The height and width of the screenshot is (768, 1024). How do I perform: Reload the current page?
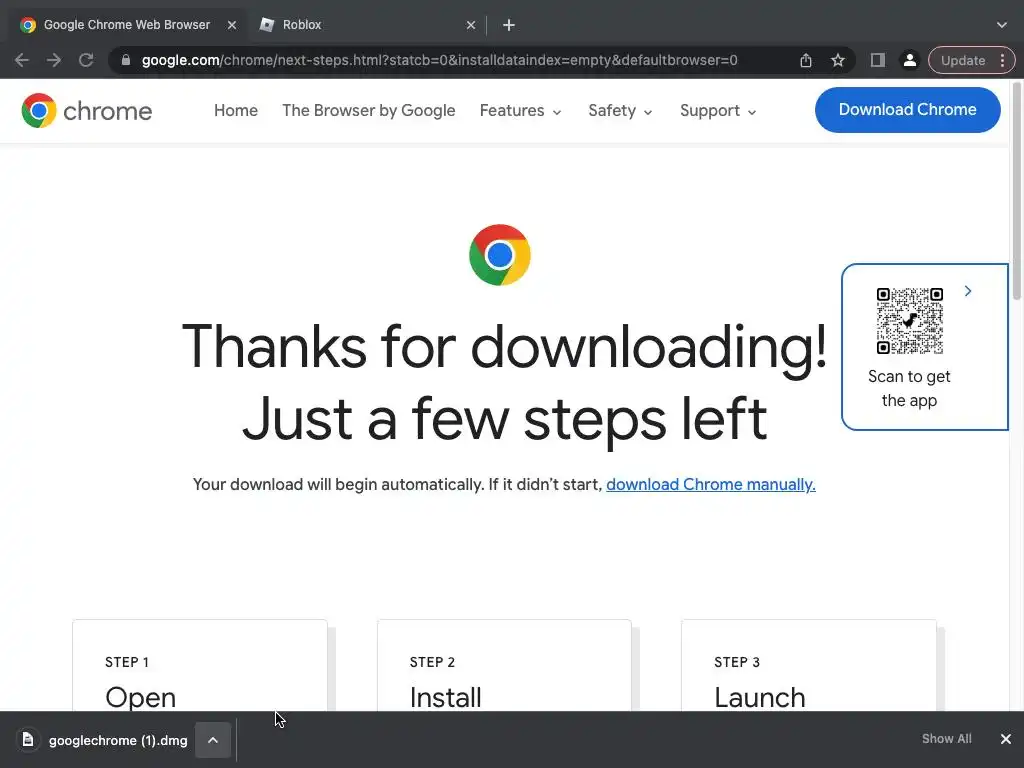coord(86,60)
